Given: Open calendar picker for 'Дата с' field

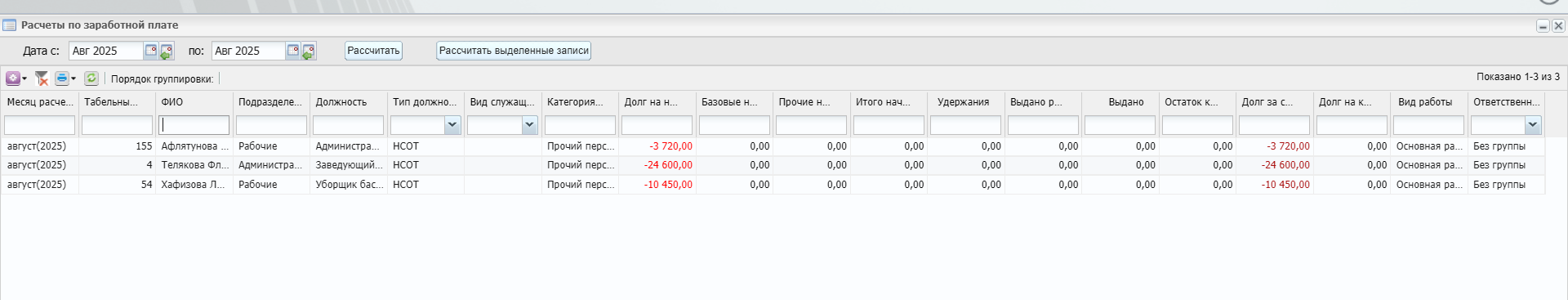Looking at the screenshot, I should pyautogui.click(x=151, y=51).
